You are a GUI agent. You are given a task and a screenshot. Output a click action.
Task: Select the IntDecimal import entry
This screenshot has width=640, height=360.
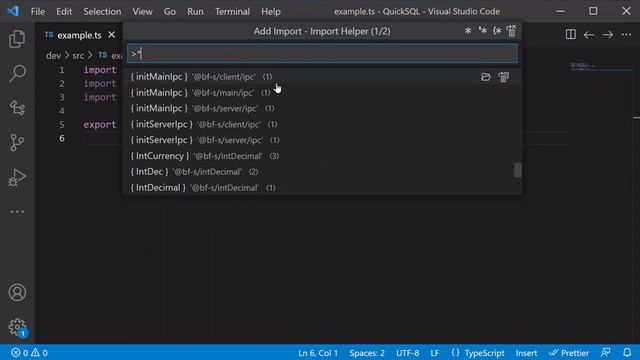[322, 187]
